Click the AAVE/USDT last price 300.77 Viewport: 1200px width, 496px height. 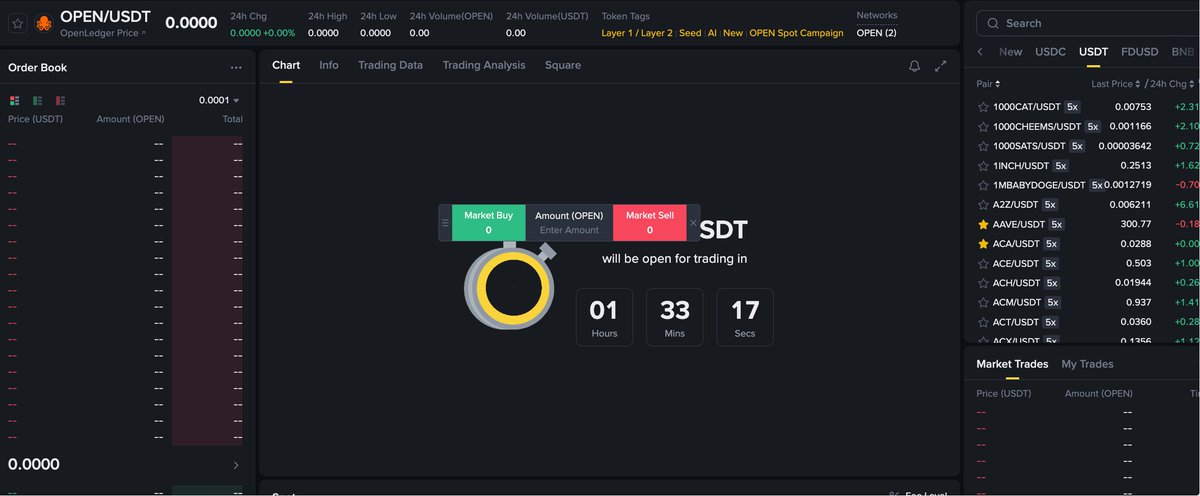pyautogui.click(x=1136, y=224)
